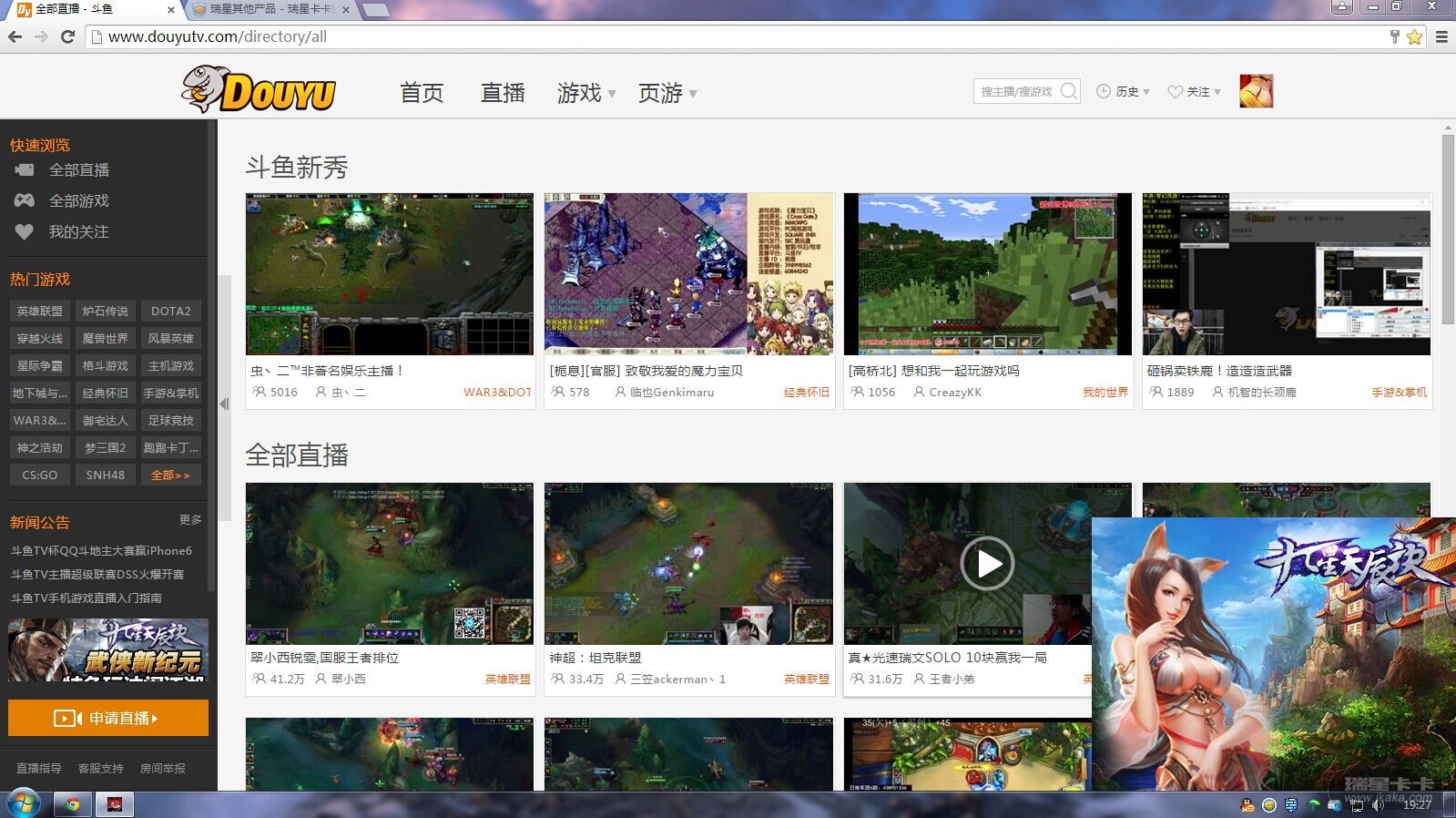Viewport: 1456px width, 818px height.
Task: Open 更多 next to 新闻公告
Action: coord(190,520)
